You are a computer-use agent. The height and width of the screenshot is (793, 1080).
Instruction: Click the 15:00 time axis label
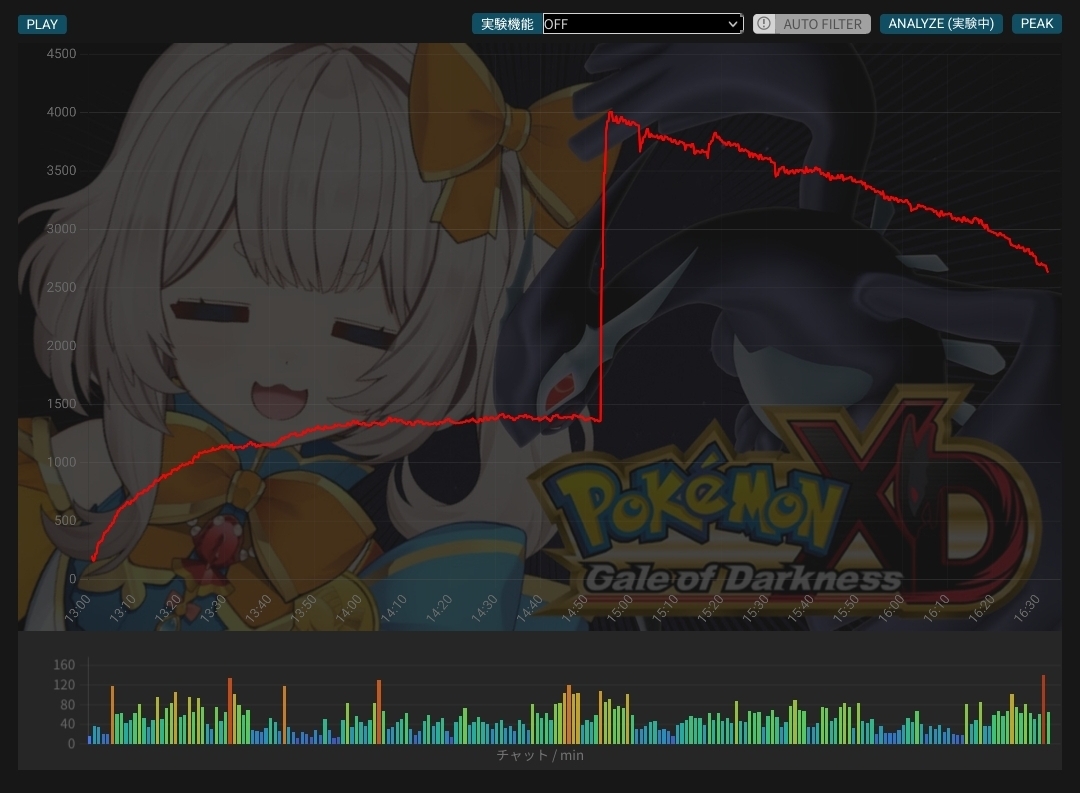620,609
